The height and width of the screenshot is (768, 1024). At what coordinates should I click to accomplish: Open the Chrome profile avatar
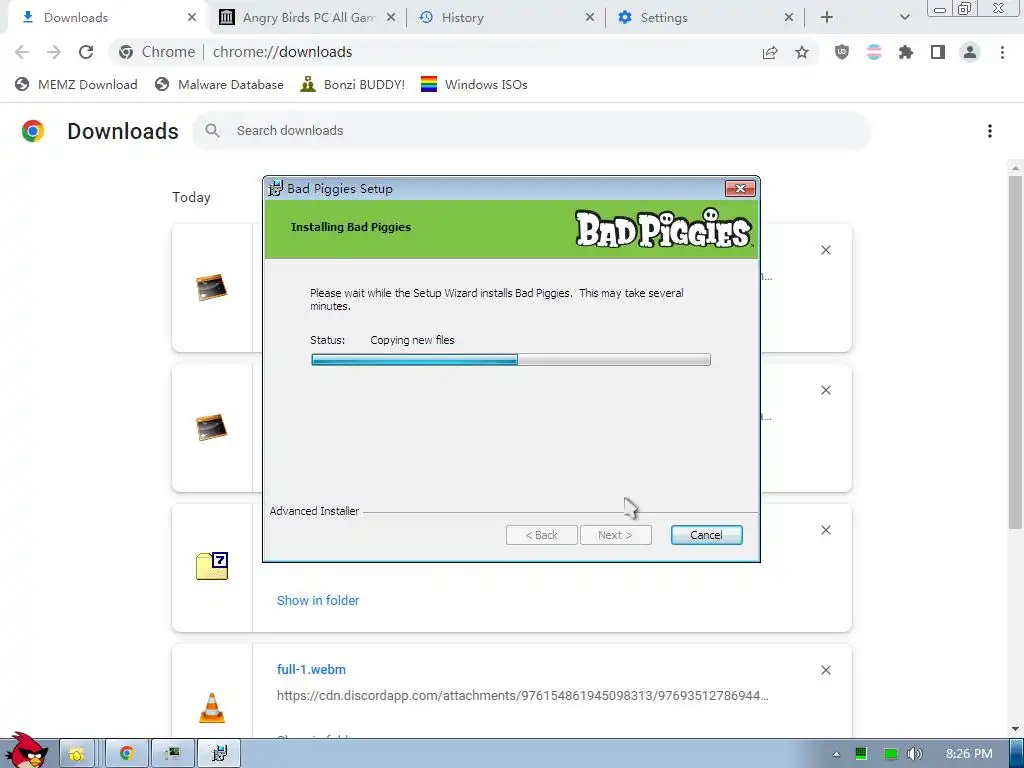970,52
